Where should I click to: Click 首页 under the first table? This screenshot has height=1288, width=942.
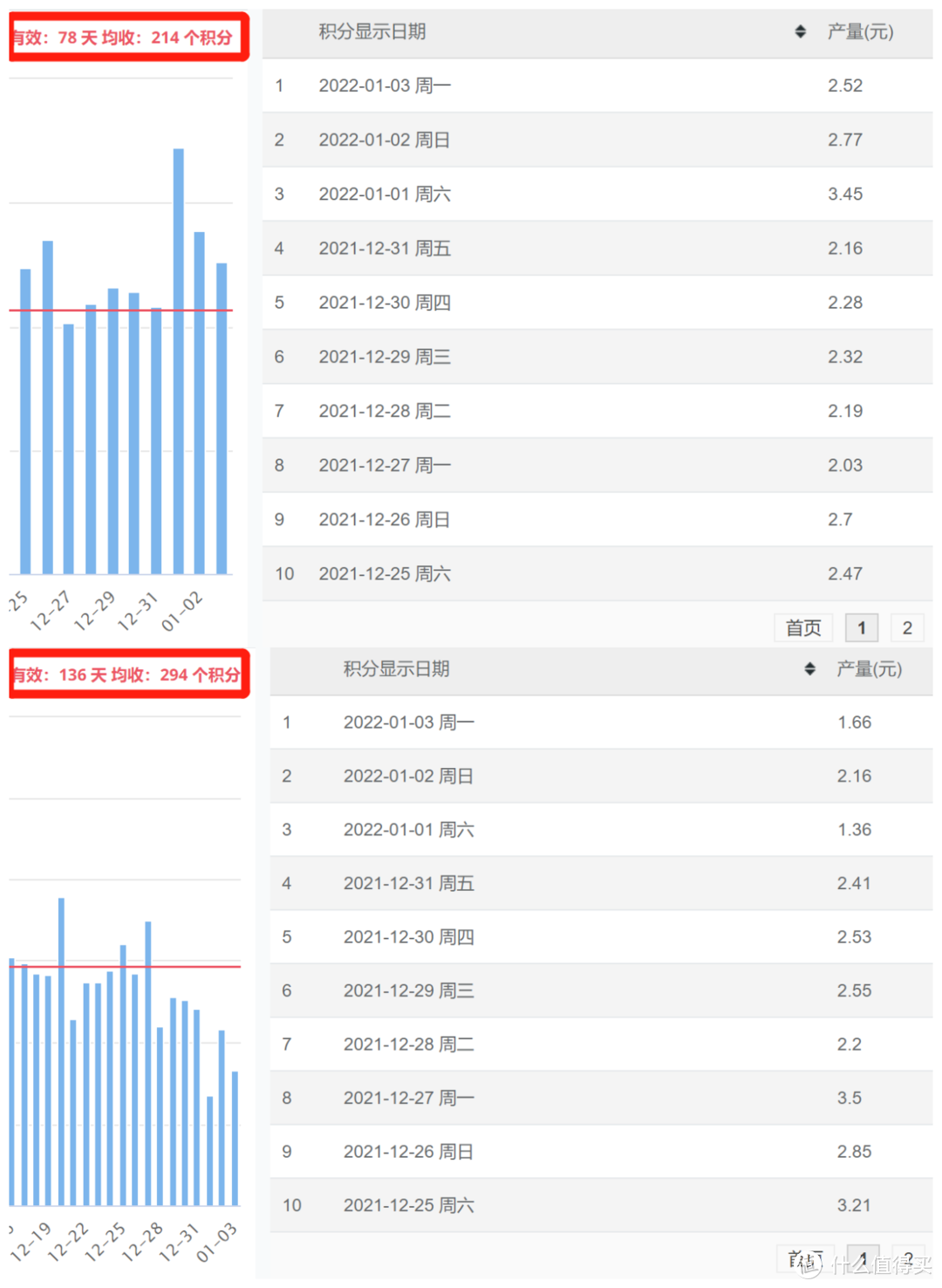(803, 627)
